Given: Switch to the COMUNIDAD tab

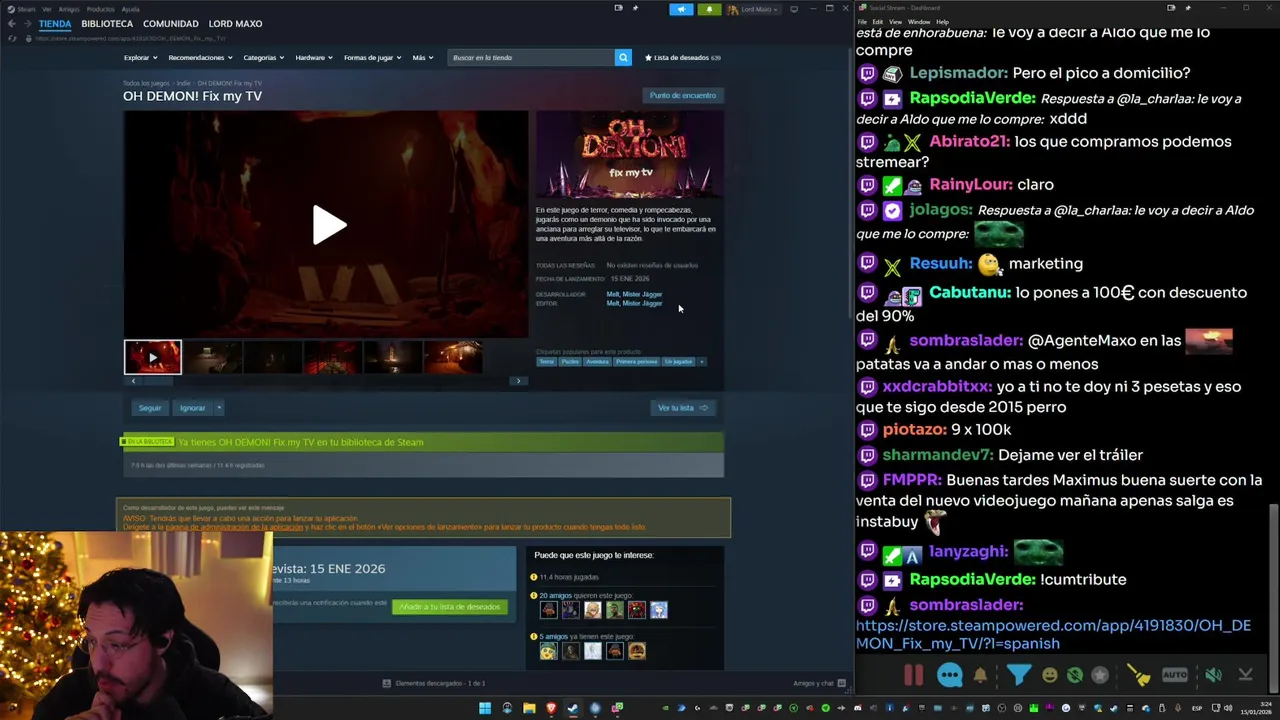Looking at the screenshot, I should pos(171,24).
